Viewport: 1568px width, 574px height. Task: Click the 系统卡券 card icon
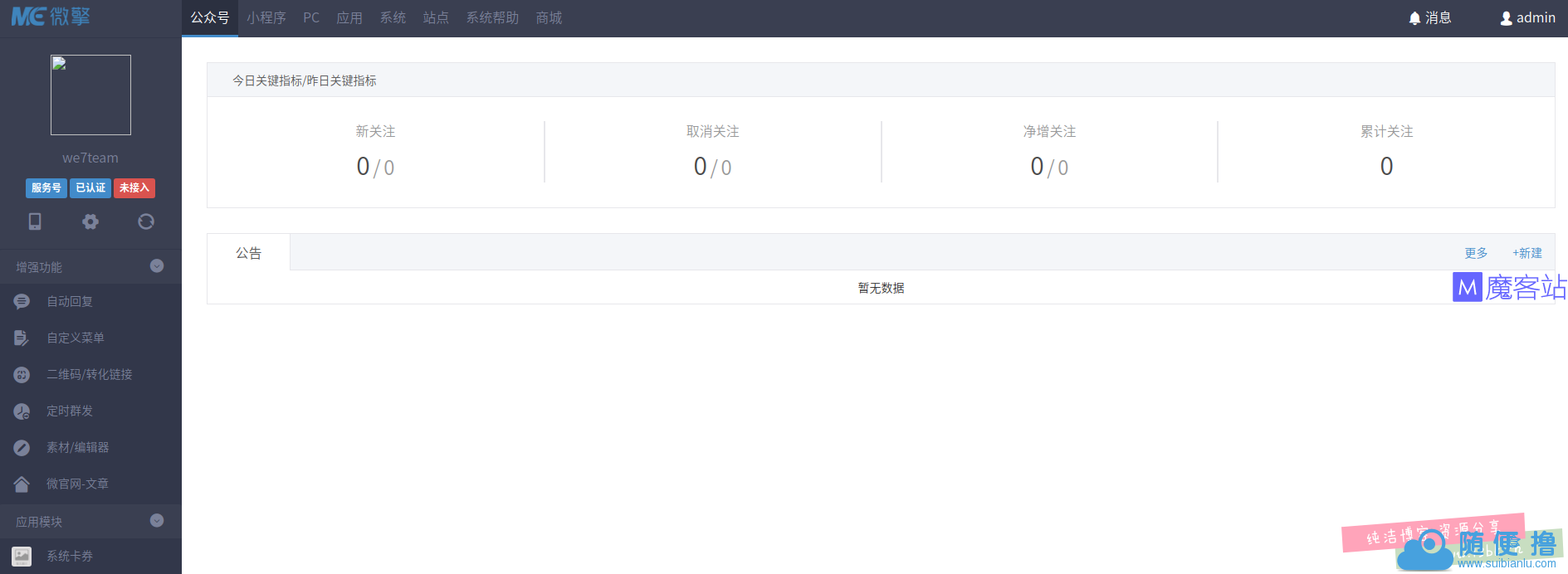[22, 557]
